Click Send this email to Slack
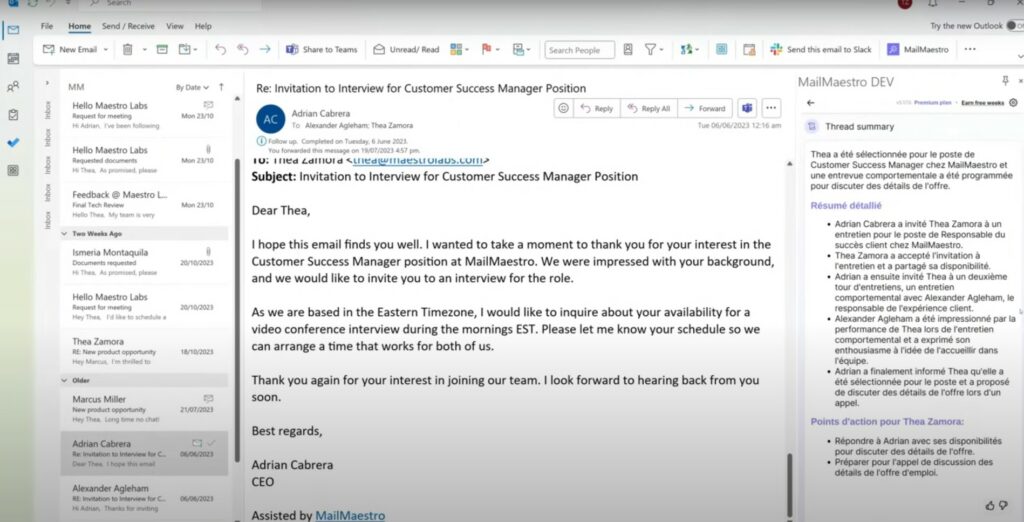The image size is (1024, 522). pos(821,50)
